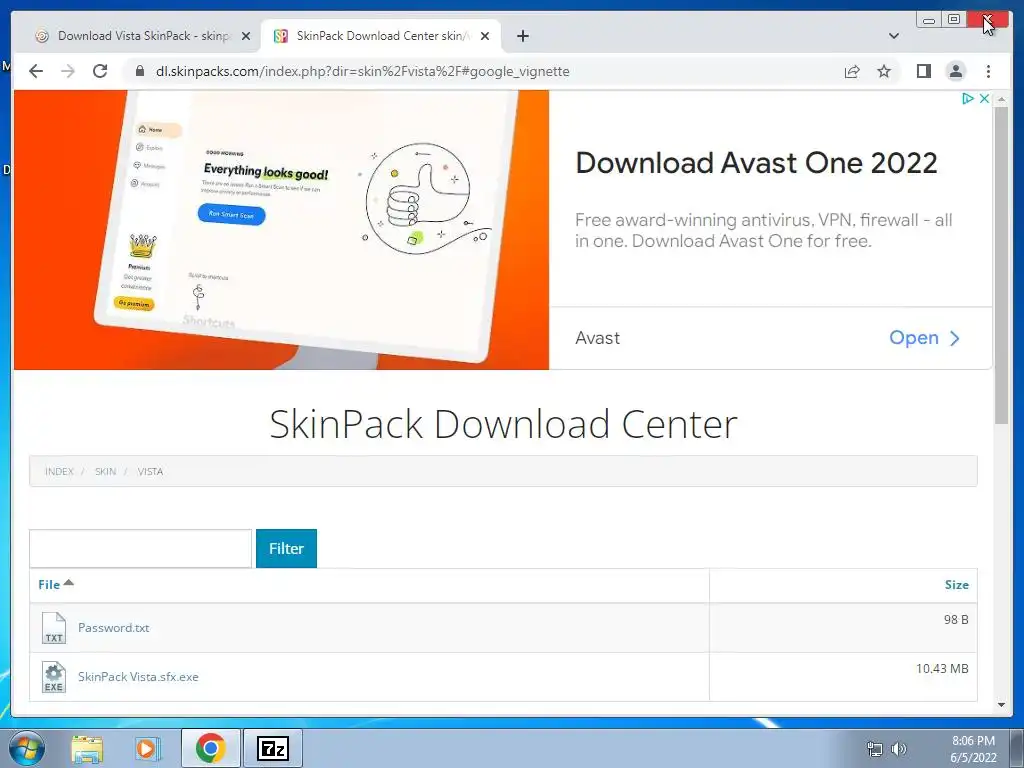1024x768 pixels.
Task: Download SkinPack Vista.sfx.exe
Action: tap(138, 677)
